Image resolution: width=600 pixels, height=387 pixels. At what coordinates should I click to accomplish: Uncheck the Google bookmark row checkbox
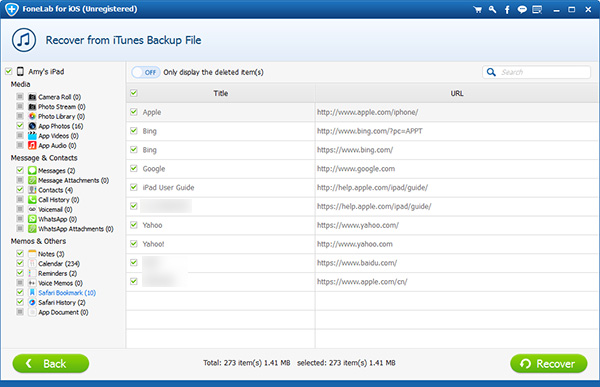click(134, 168)
